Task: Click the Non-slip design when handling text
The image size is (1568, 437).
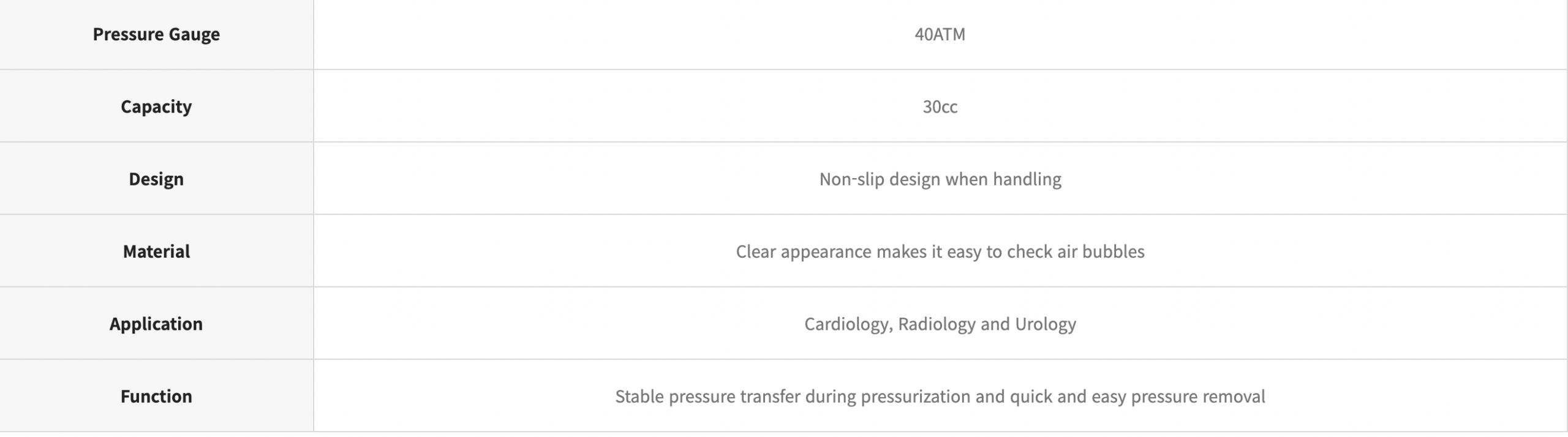Action: tap(940, 179)
